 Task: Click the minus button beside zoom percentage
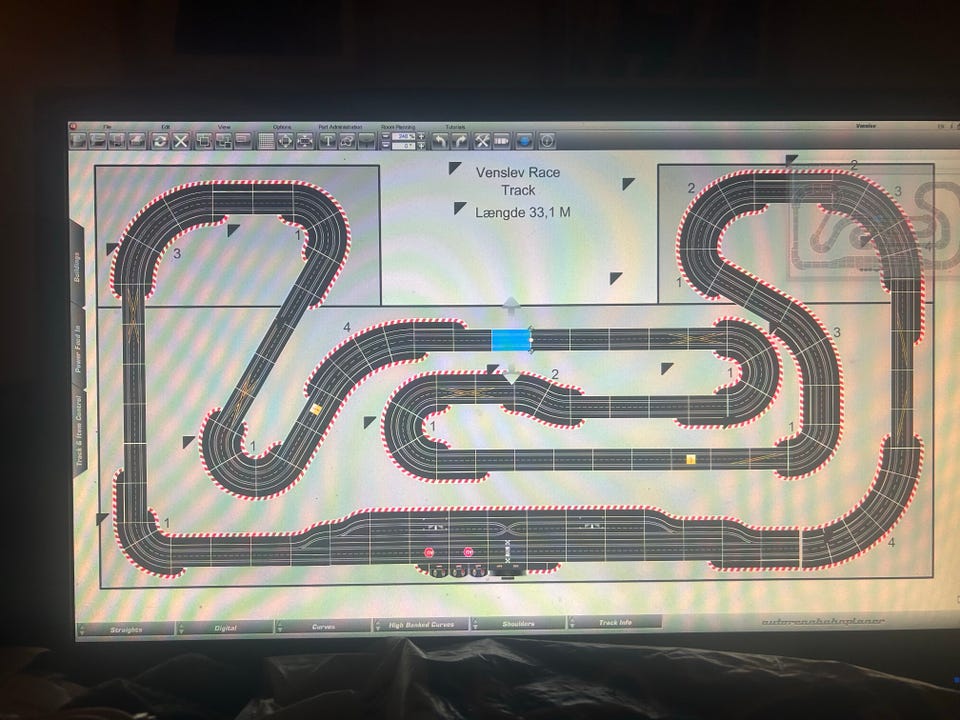point(386,136)
